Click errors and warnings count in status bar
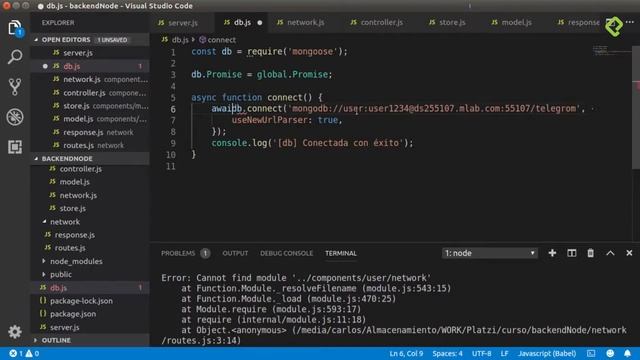 coord(24,353)
